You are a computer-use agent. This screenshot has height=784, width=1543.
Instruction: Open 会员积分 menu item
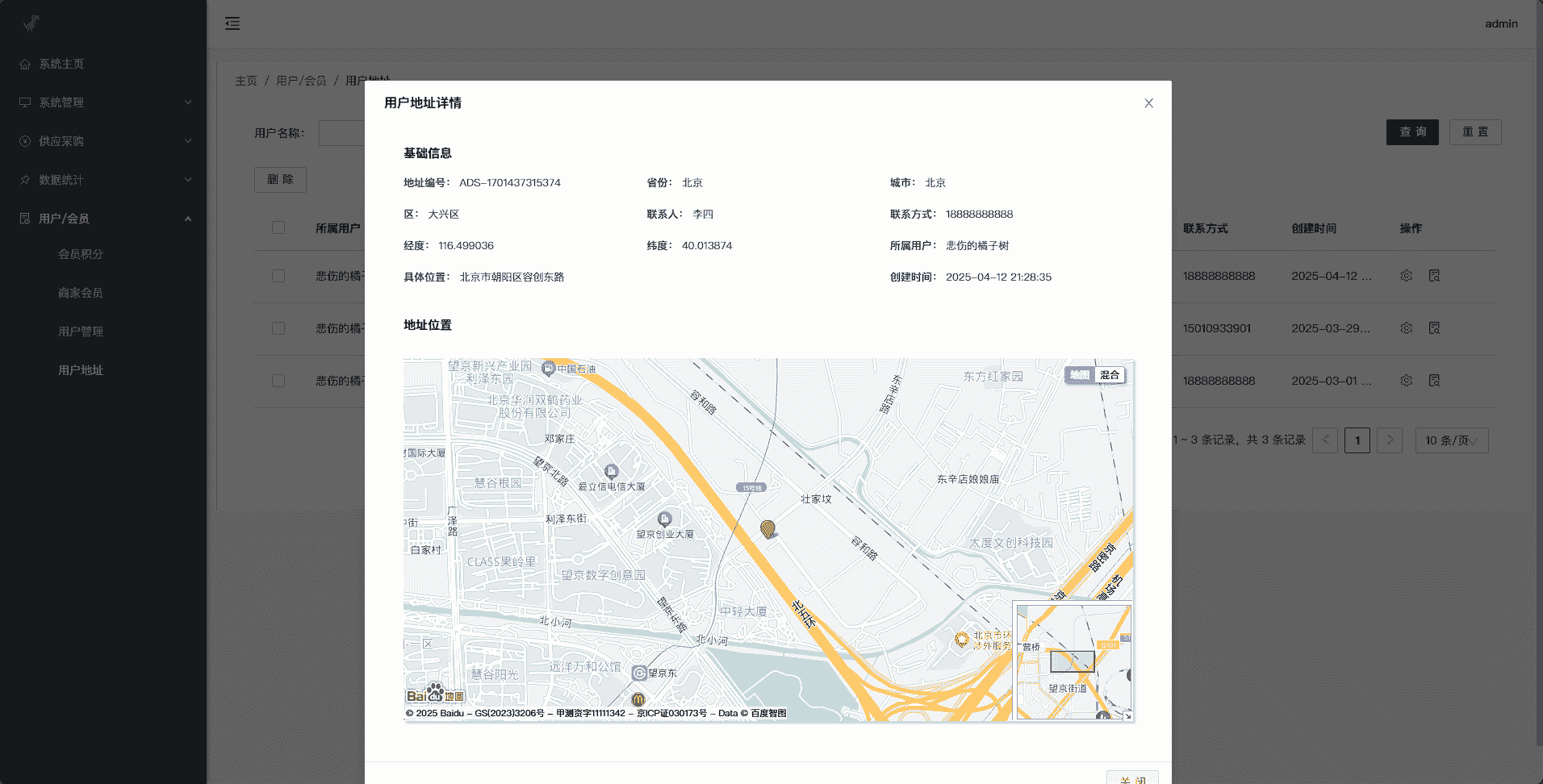(x=81, y=254)
